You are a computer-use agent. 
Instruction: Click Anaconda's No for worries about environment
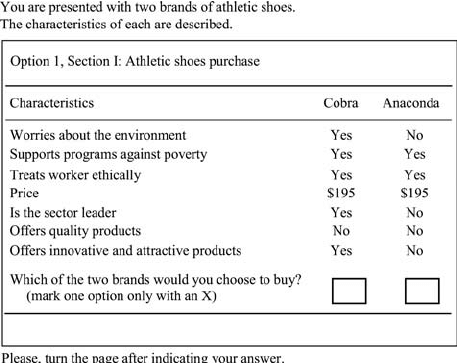pos(415,135)
